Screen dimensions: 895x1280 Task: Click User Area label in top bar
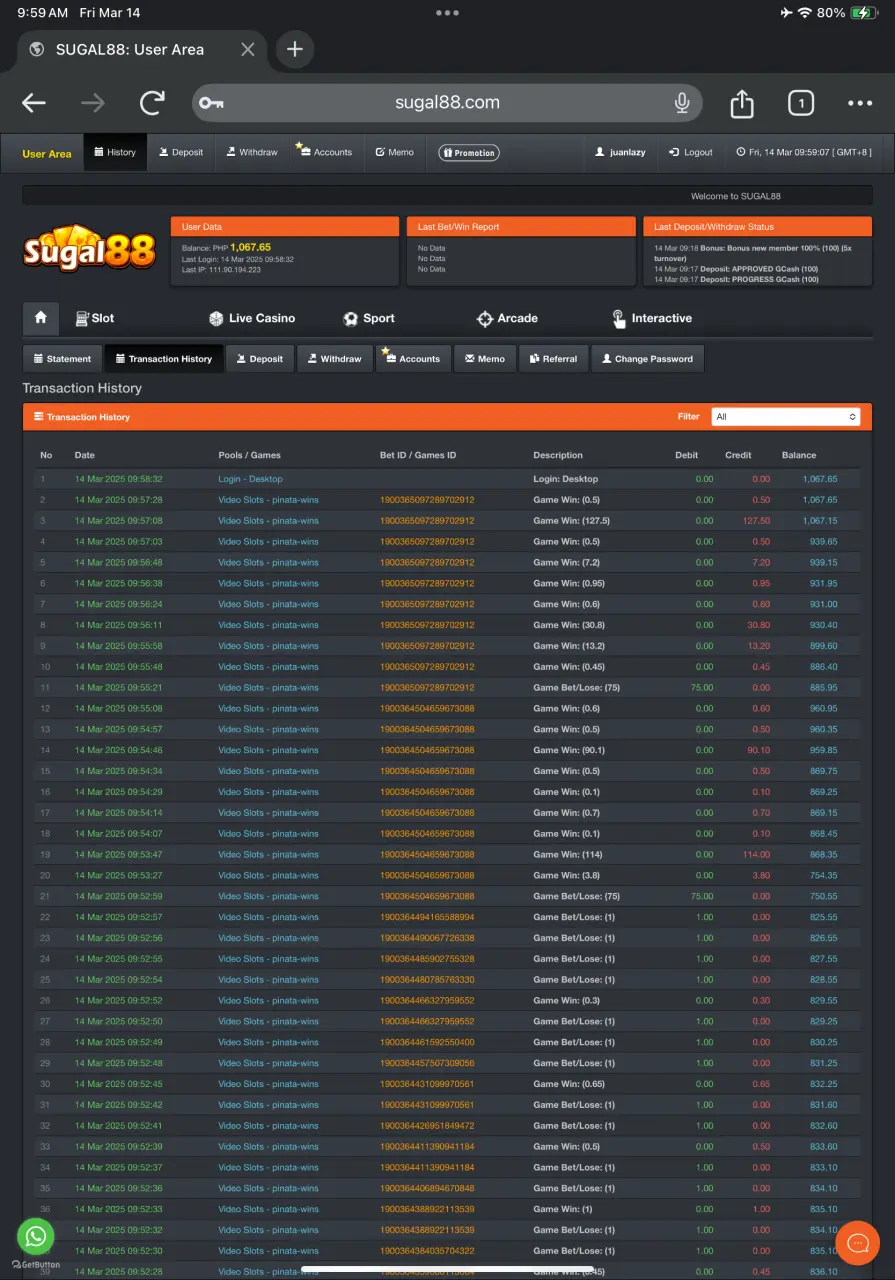coord(47,153)
